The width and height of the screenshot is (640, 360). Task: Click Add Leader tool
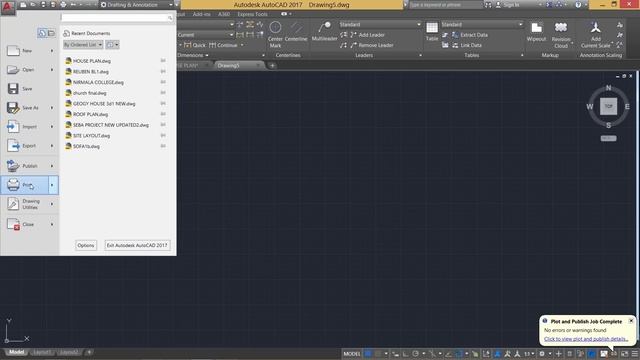coord(362,35)
